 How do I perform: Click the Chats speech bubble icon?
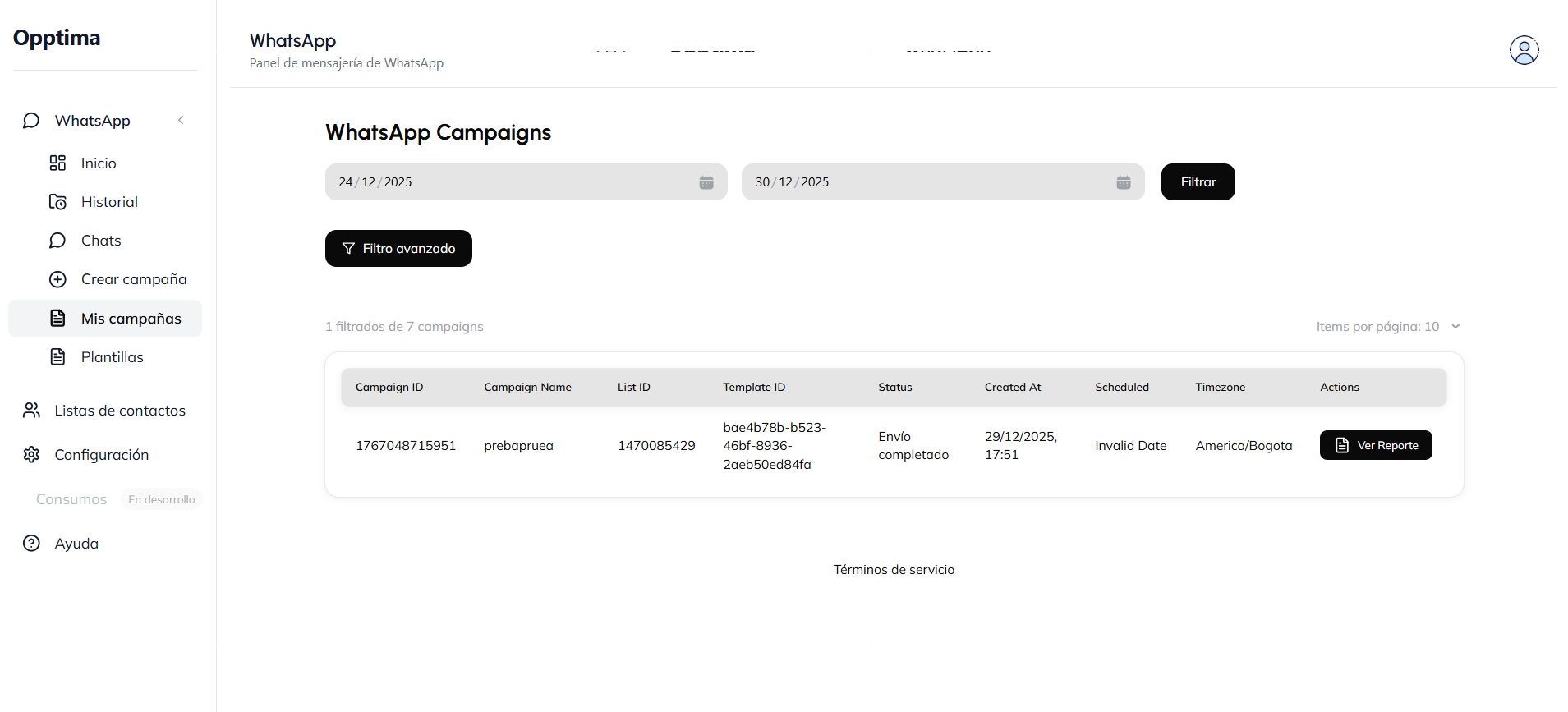click(x=57, y=241)
